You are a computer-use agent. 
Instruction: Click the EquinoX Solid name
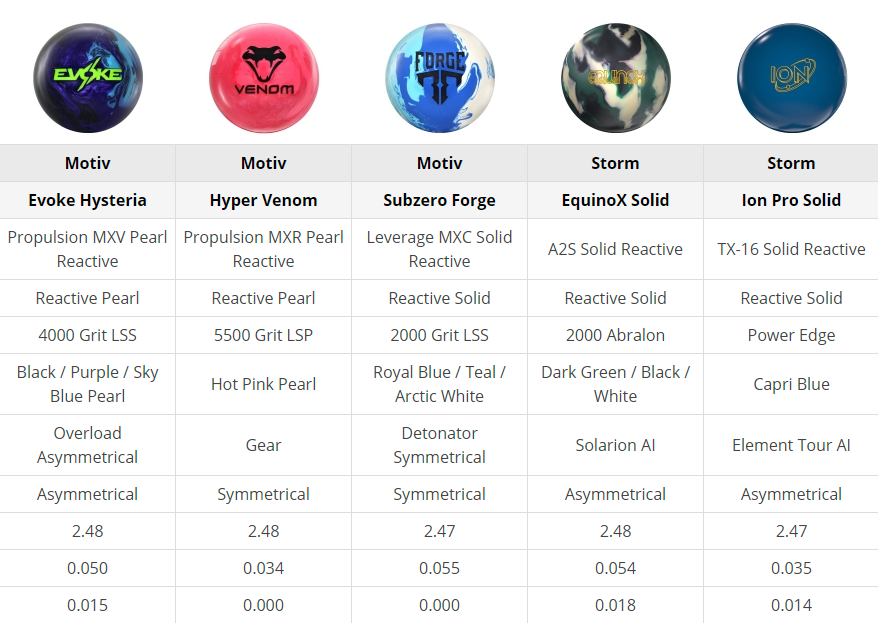[616, 200]
